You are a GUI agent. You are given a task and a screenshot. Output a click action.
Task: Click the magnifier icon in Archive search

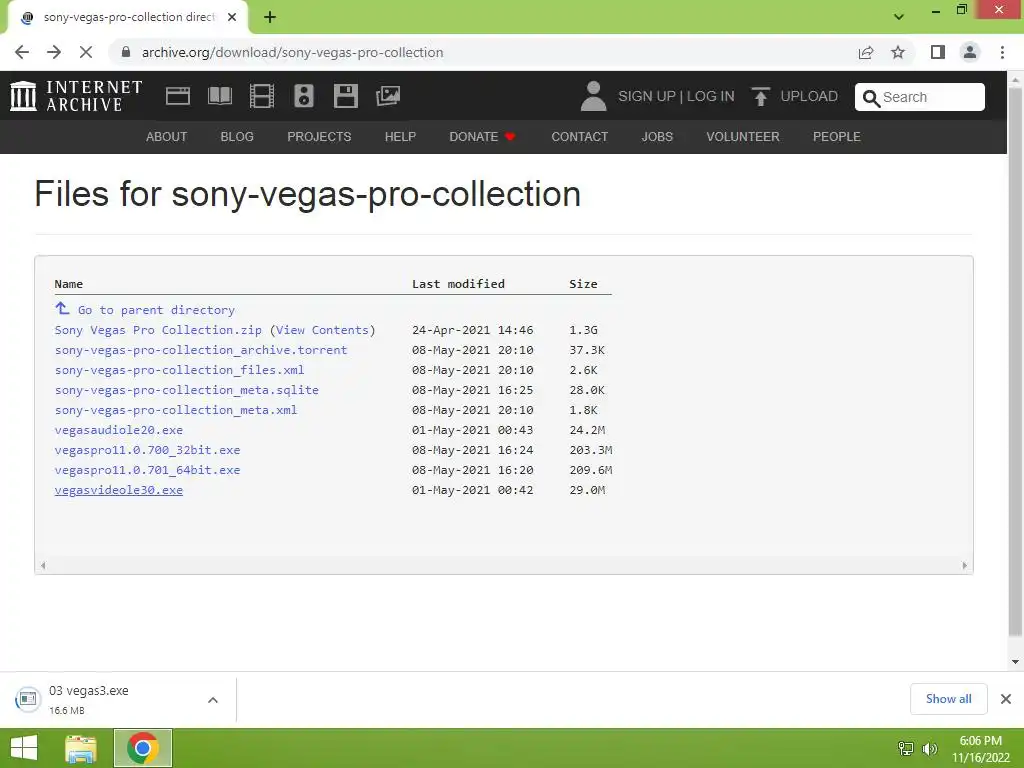pos(871,98)
